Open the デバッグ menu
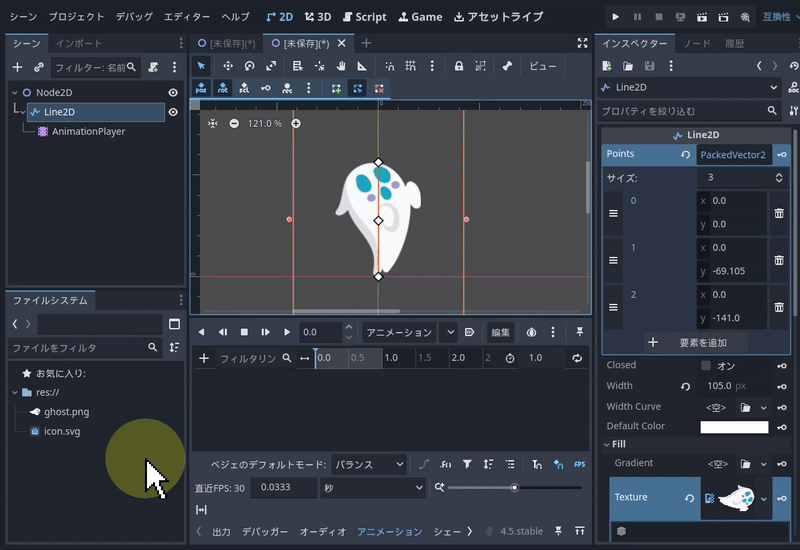Screen dimensions: 800x550 (134, 17)
